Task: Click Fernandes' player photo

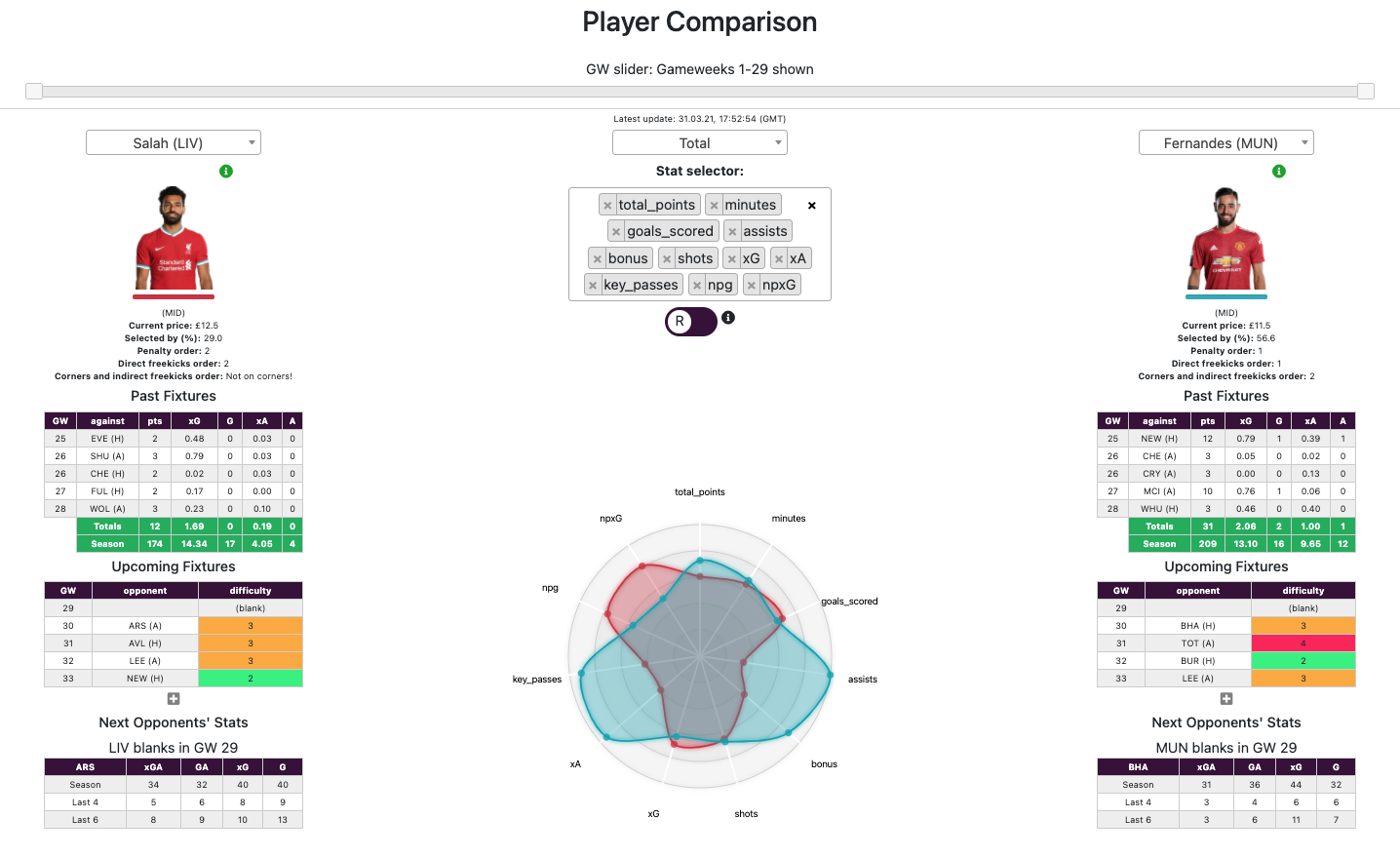Action: click(x=1225, y=239)
